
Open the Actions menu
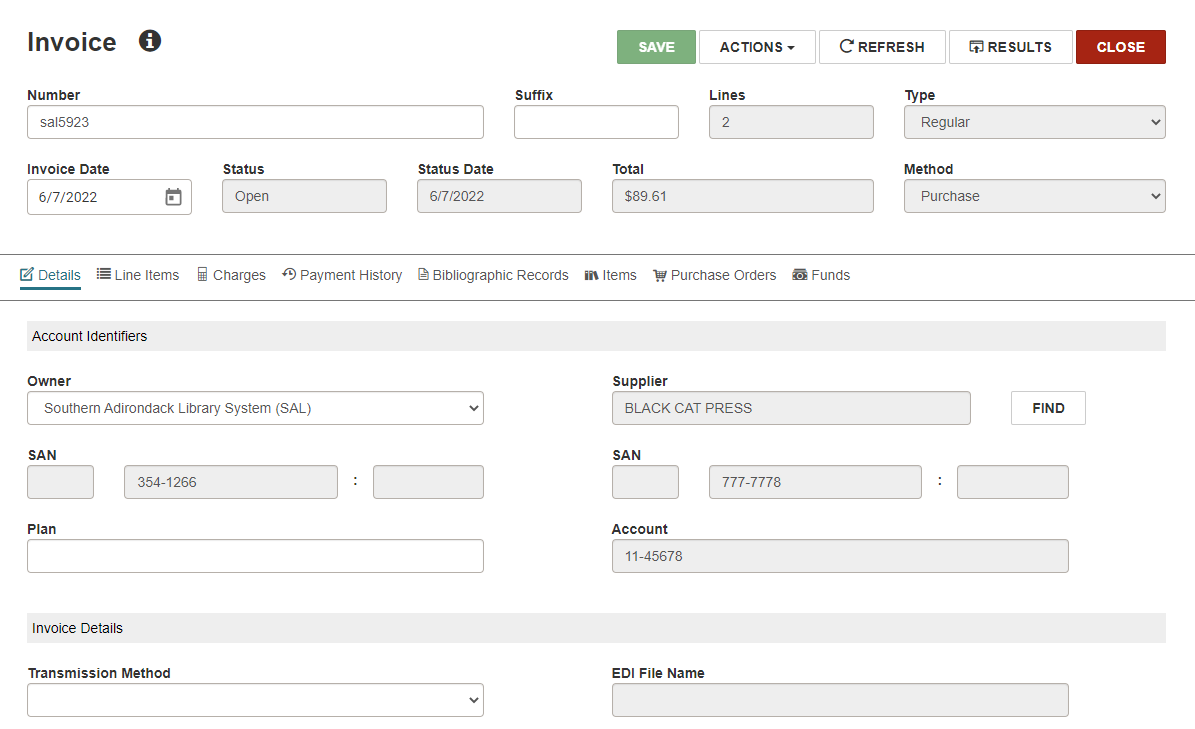pos(757,47)
